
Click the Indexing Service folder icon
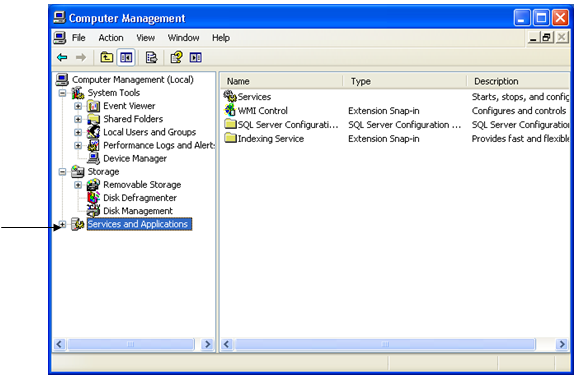click(230, 138)
